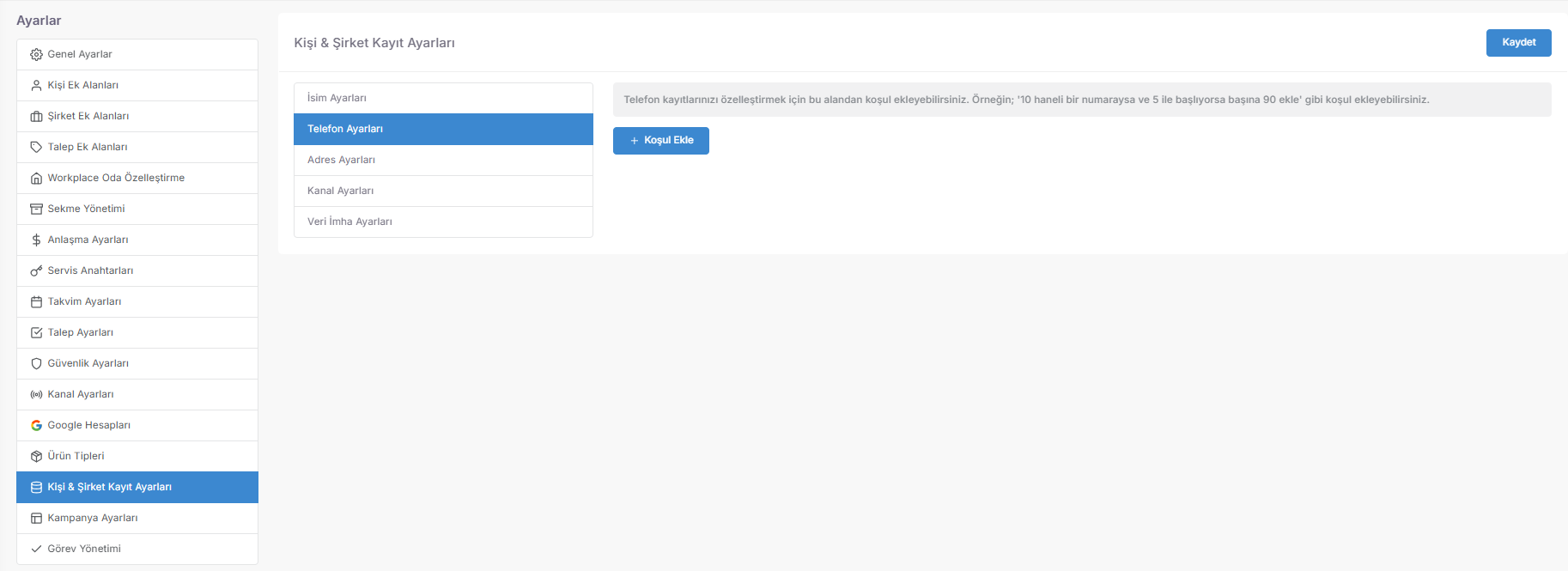This screenshot has height=571, width=1568.
Task: Switch to Veri İmha Ayarları tab
Action: 443,222
